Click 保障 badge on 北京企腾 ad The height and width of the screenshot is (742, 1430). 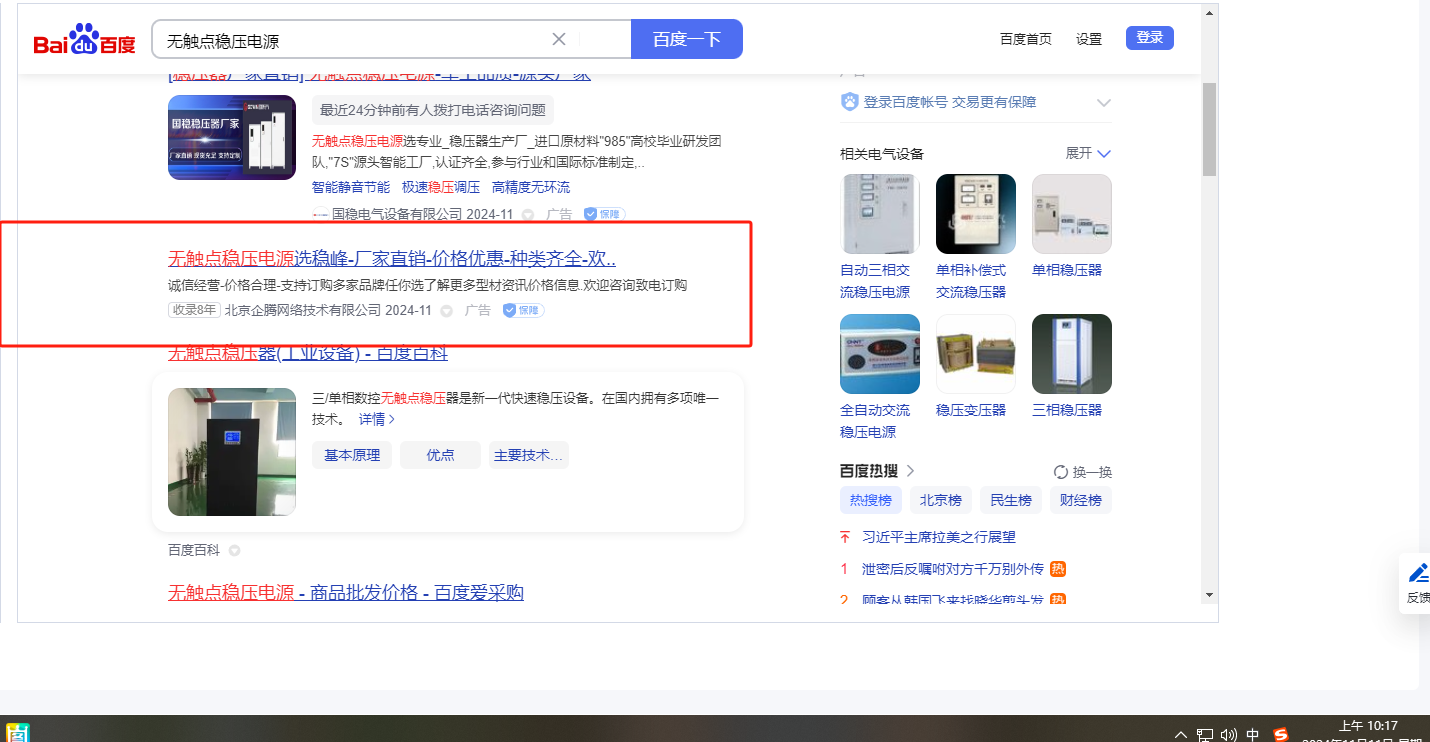coord(523,310)
